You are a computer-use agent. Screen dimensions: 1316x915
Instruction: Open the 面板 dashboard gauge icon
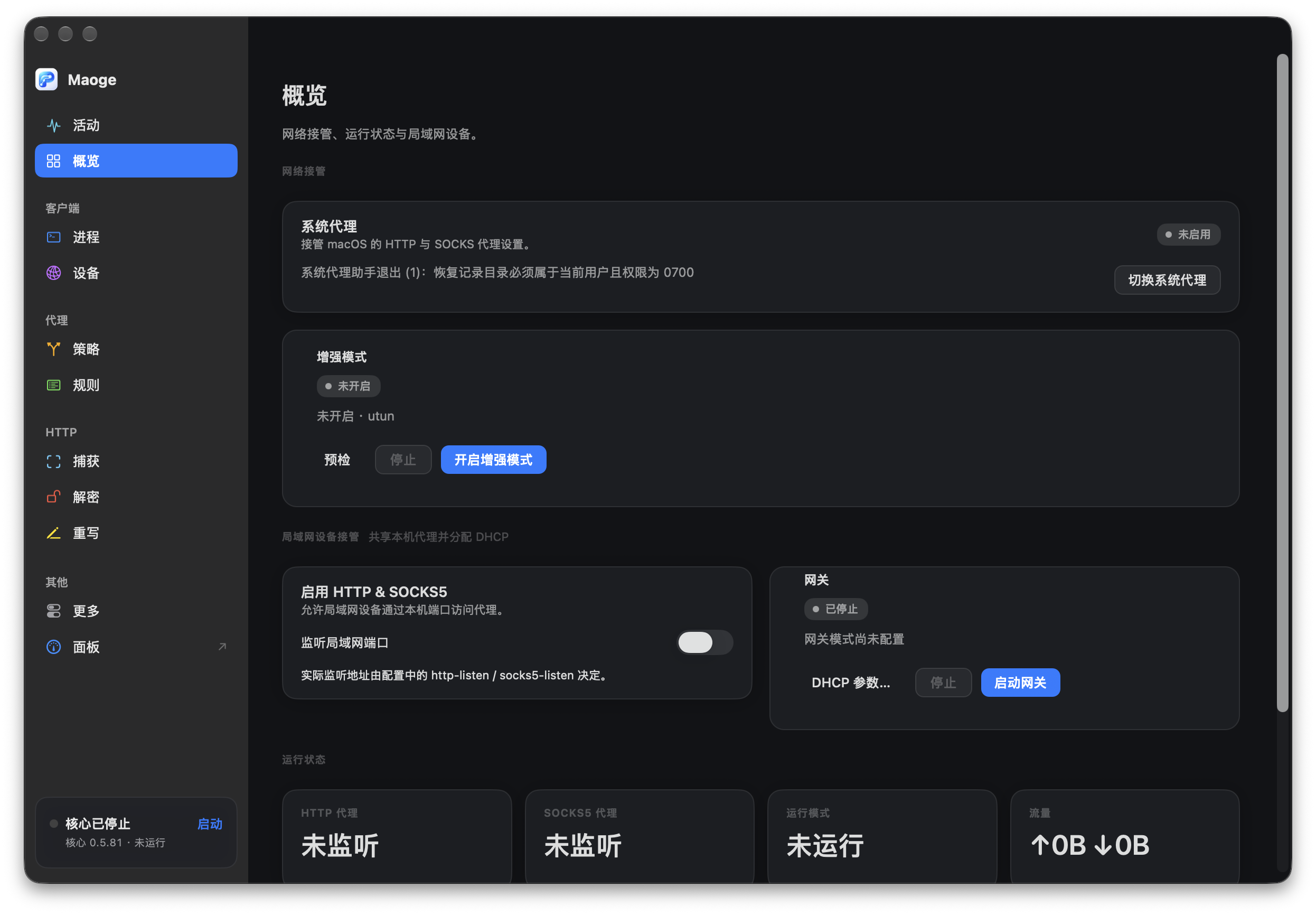53,647
